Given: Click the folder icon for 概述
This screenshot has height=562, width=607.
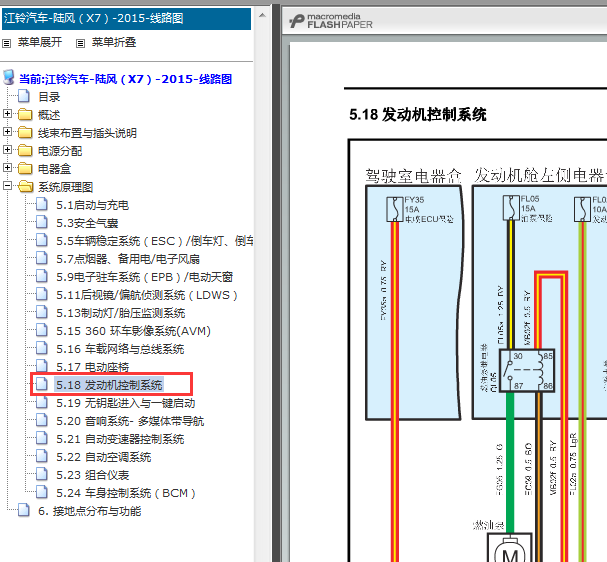Looking at the screenshot, I should [x=25, y=114].
